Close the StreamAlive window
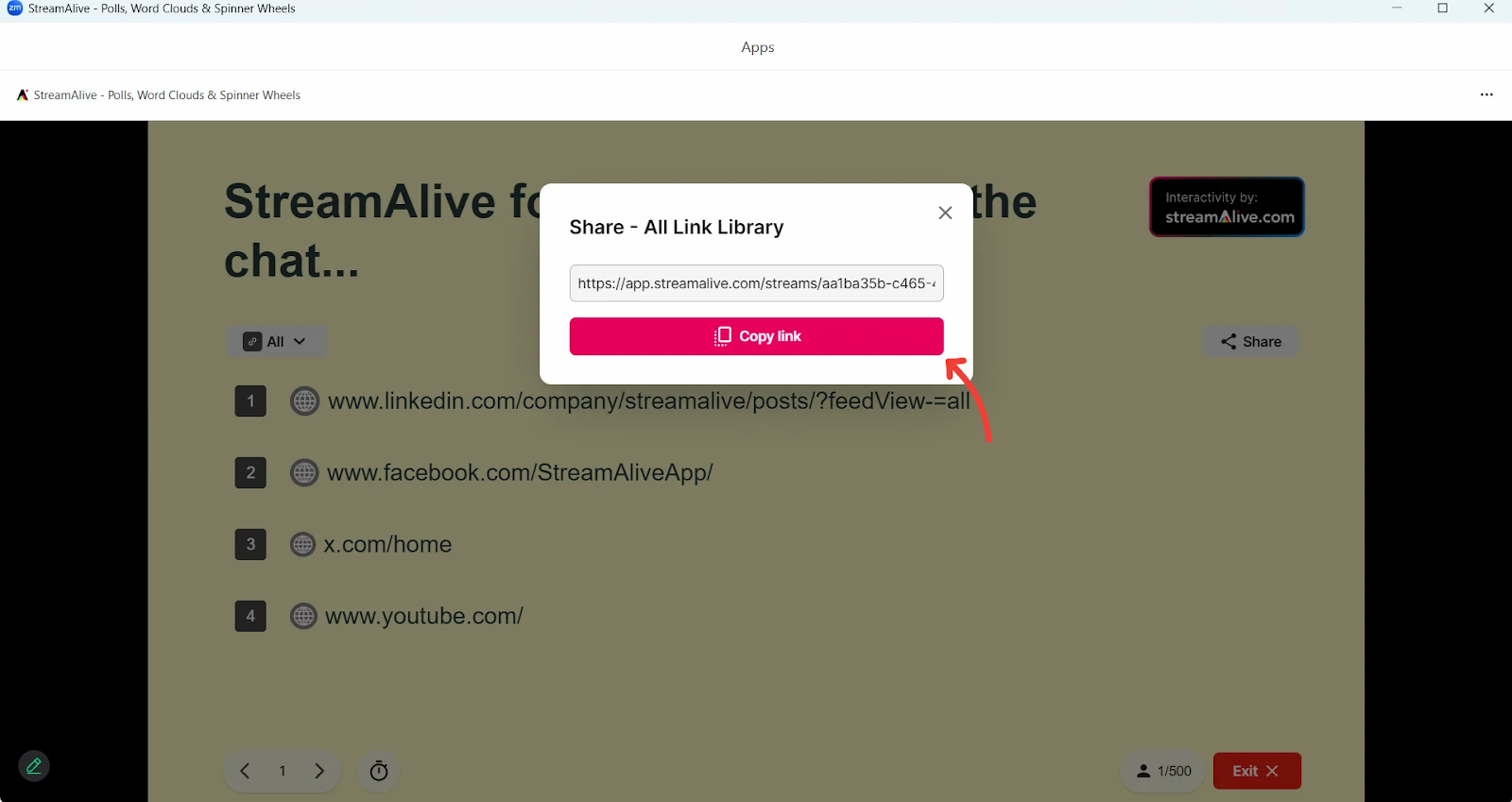This screenshot has width=1512, height=802. (x=1489, y=9)
